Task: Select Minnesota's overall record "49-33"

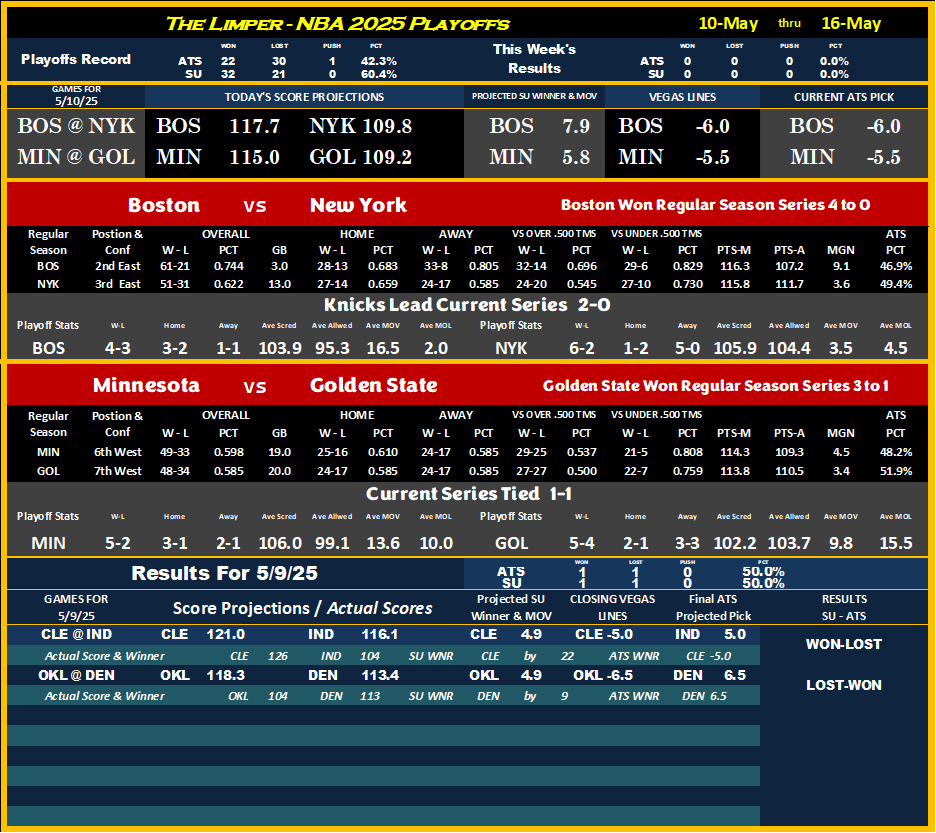Action: click(x=175, y=452)
